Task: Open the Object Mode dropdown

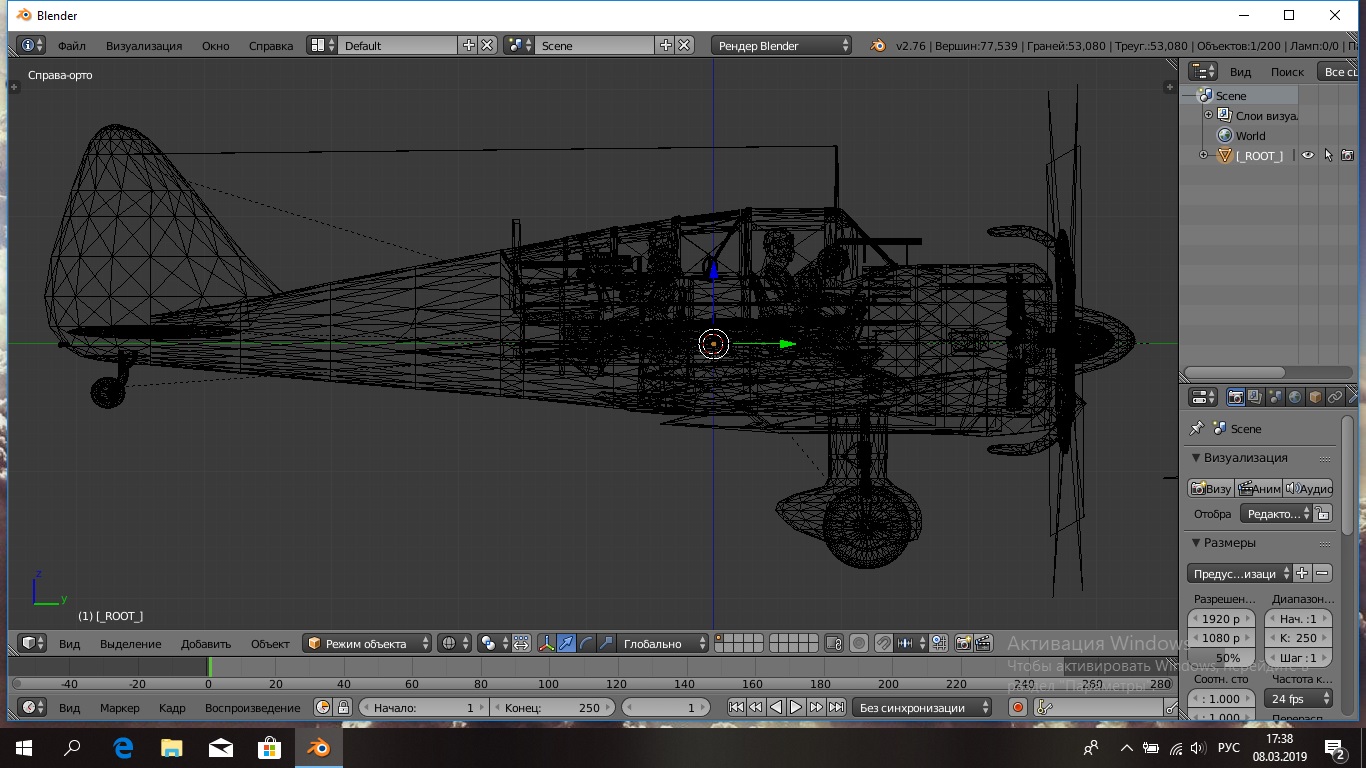Action: 368,644
